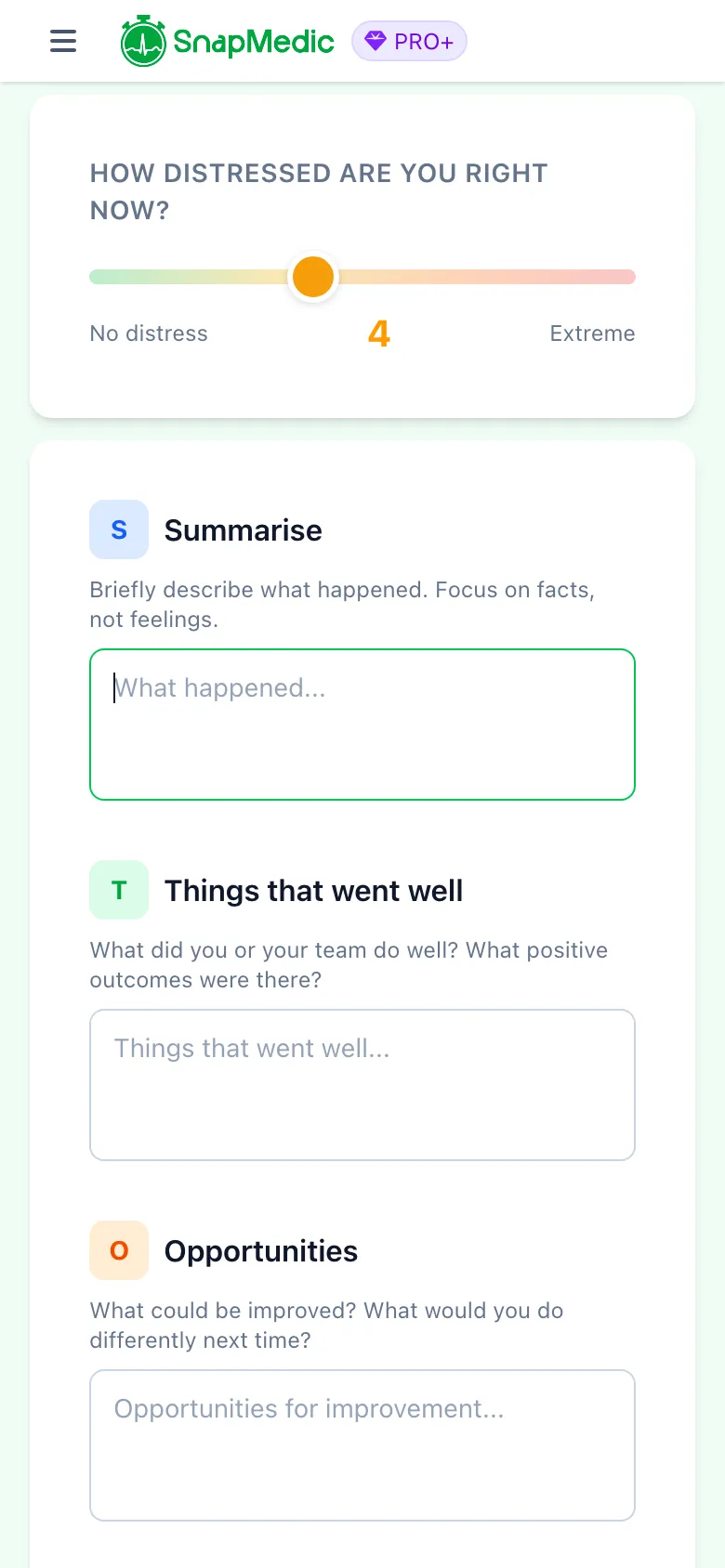Click "Things that went well" heading
Viewport: 725px width, 1568px height.
click(x=313, y=891)
